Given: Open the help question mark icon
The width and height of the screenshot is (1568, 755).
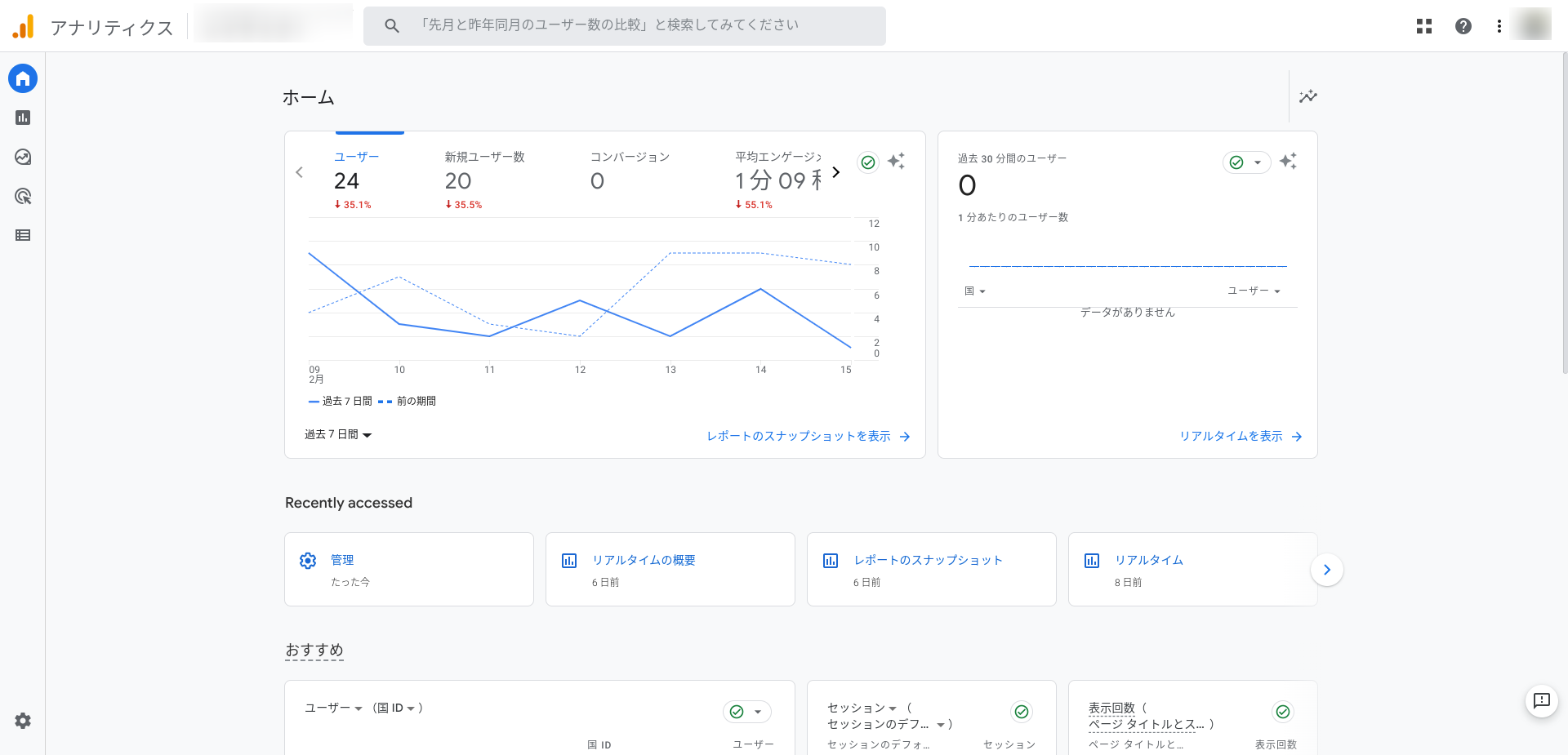Looking at the screenshot, I should coord(1463,26).
